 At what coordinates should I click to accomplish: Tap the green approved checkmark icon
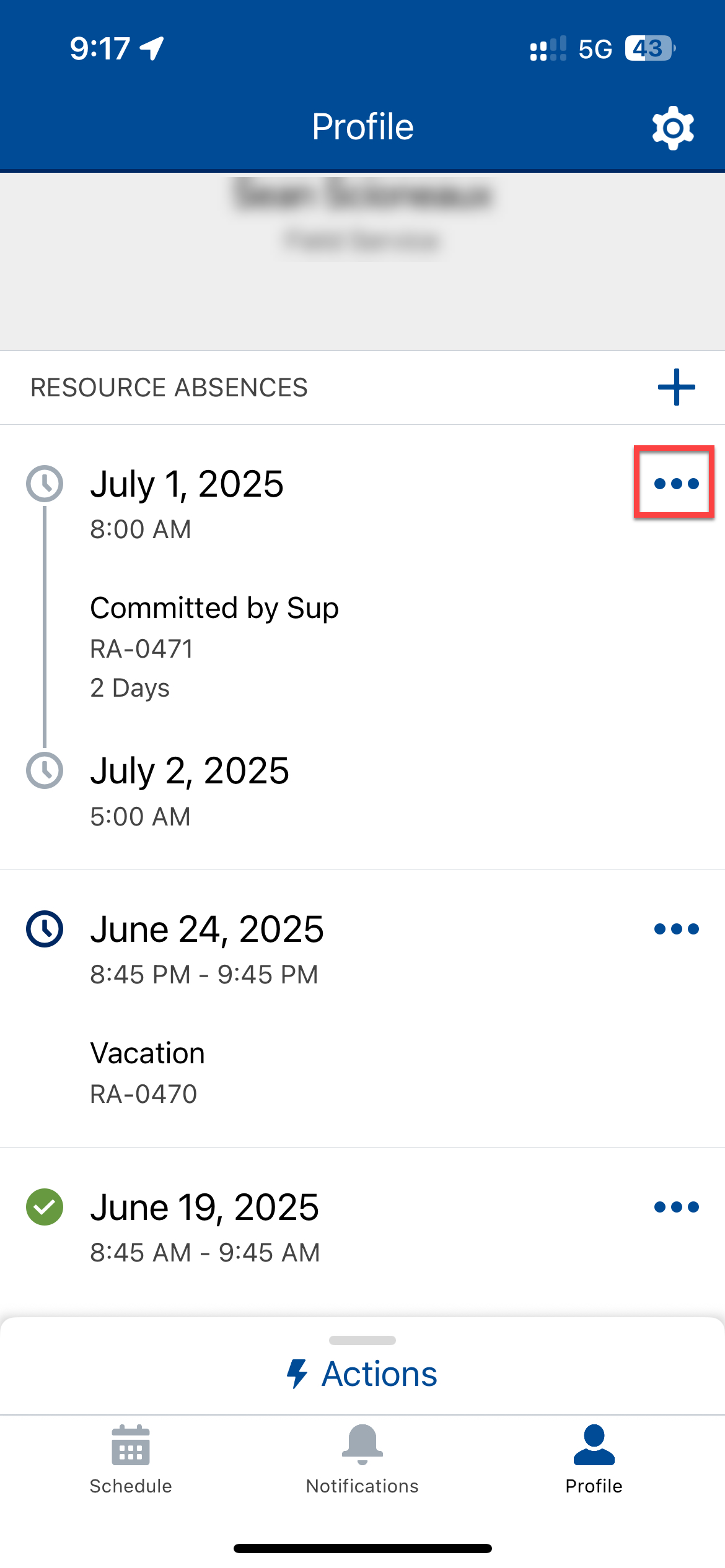point(45,1207)
